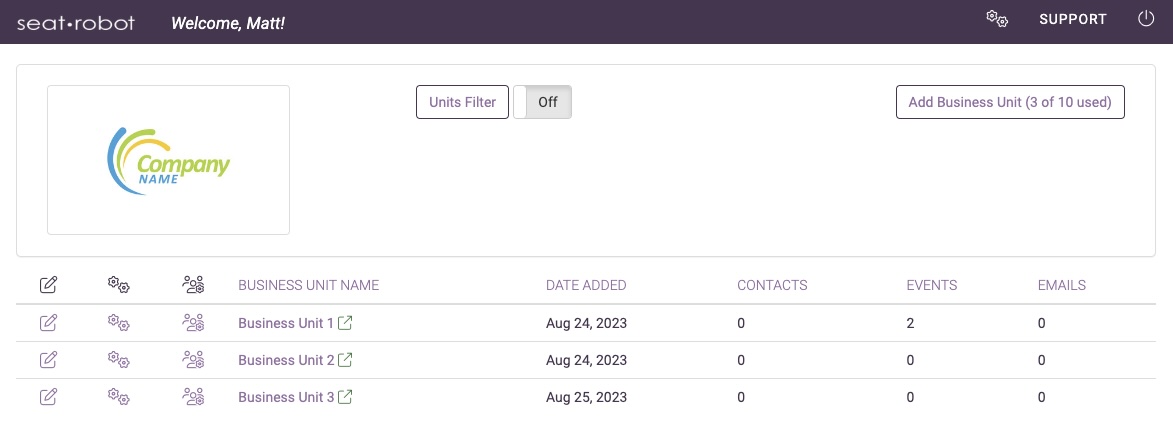Click external-link icon beside Business Unit 3
The width and height of the screenshot is (1173, 434).
coord(346,397)
